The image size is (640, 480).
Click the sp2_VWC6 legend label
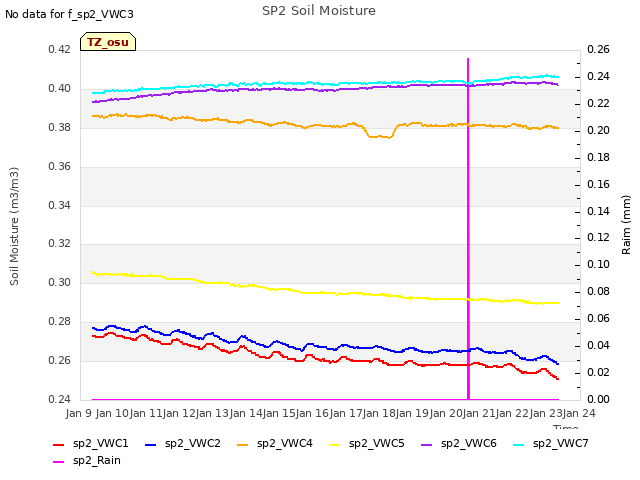tap(469, 443)
